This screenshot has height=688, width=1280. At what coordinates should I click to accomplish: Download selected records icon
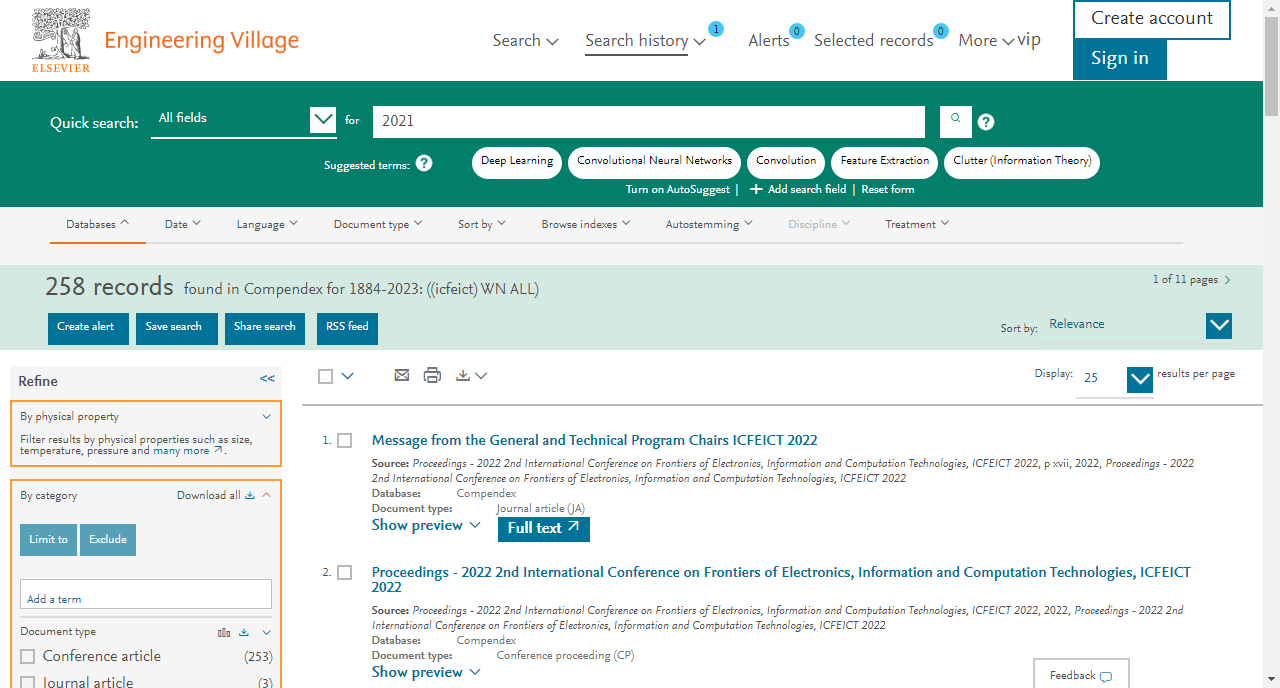pos(462,376)
